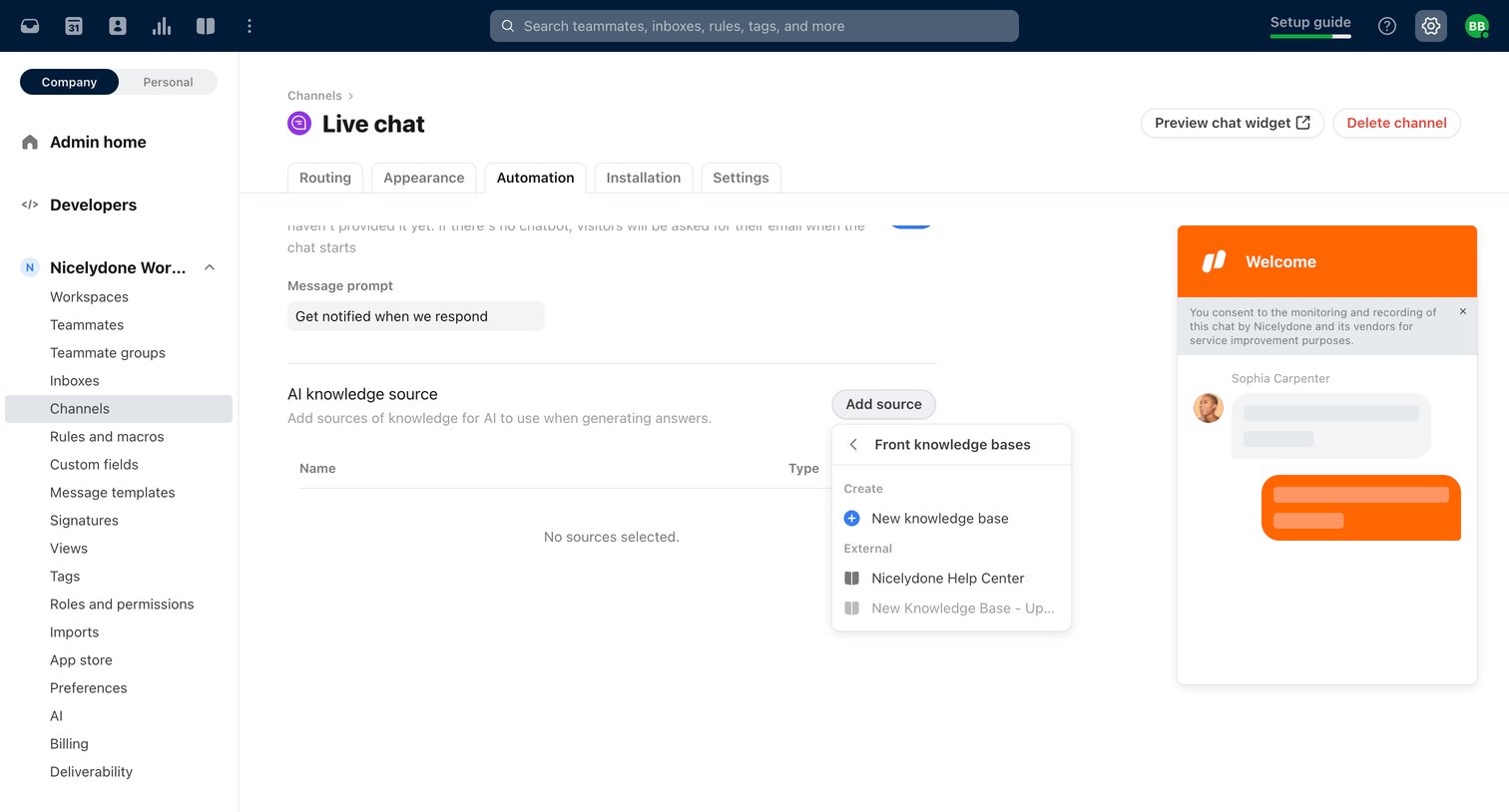Click the N workspace badge icon
The image size is (1509, 812).
click(x=30, y=267)
